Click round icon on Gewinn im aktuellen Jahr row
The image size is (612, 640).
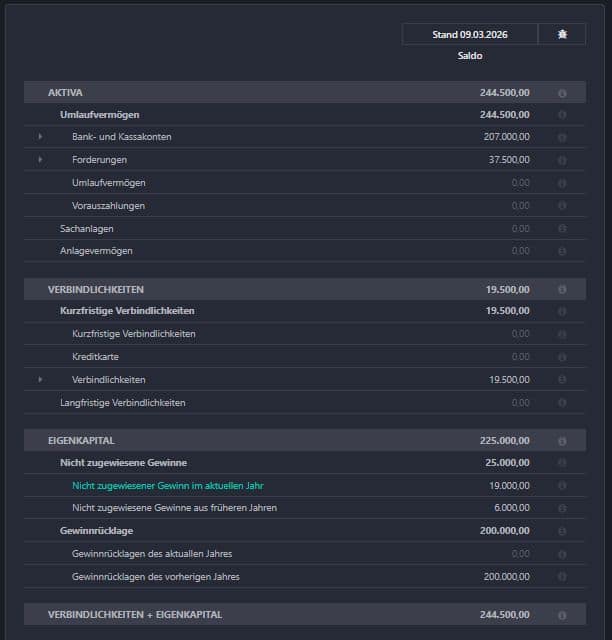coord(562,486)
